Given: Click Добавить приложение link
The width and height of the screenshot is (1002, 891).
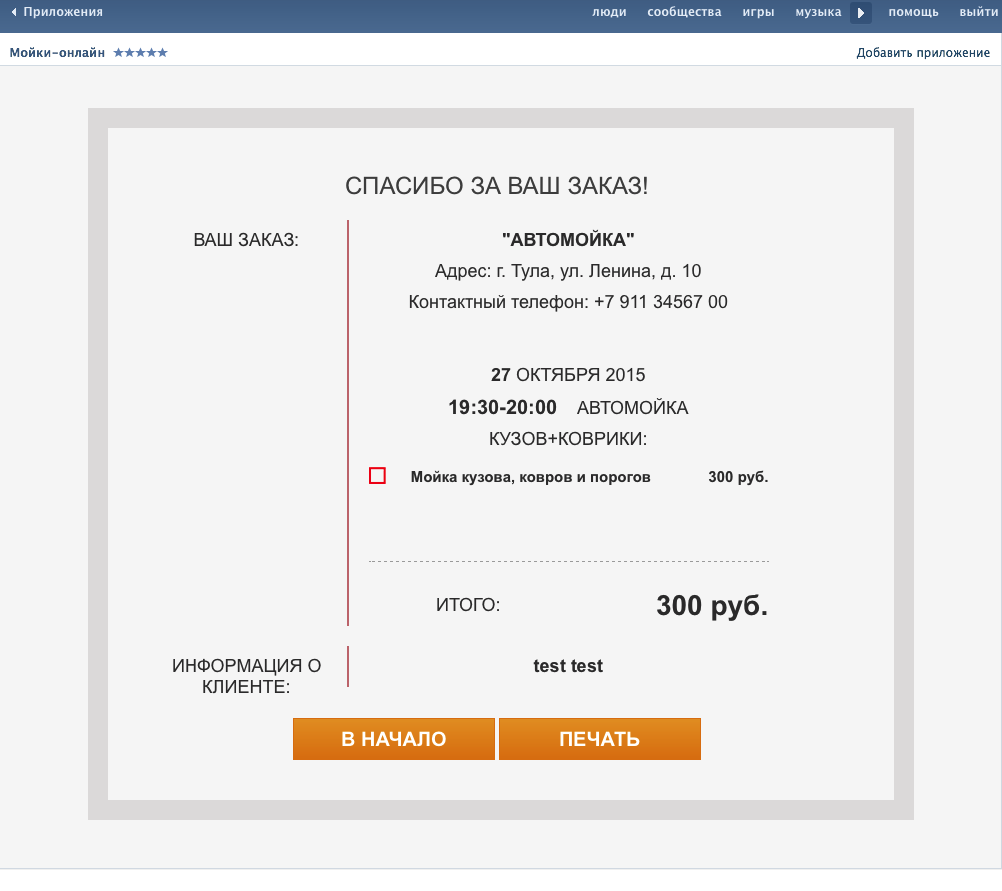Looking at the screenshot, I should pyautogui.click(x=923, y=52).
